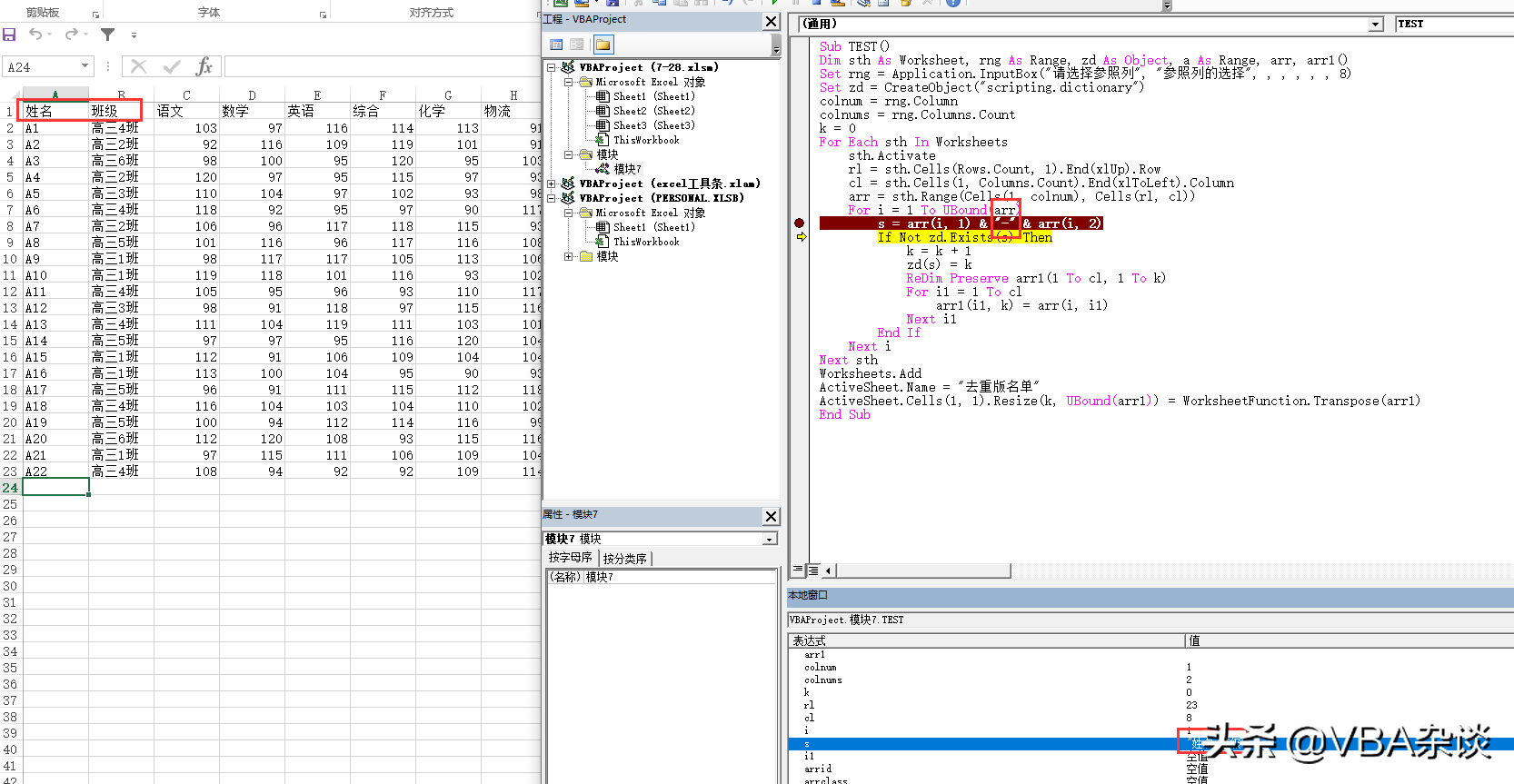Click the arr1 entry in Locals window
The image size is (1514, 784).
pyautogui.click(x=815, y=655)
